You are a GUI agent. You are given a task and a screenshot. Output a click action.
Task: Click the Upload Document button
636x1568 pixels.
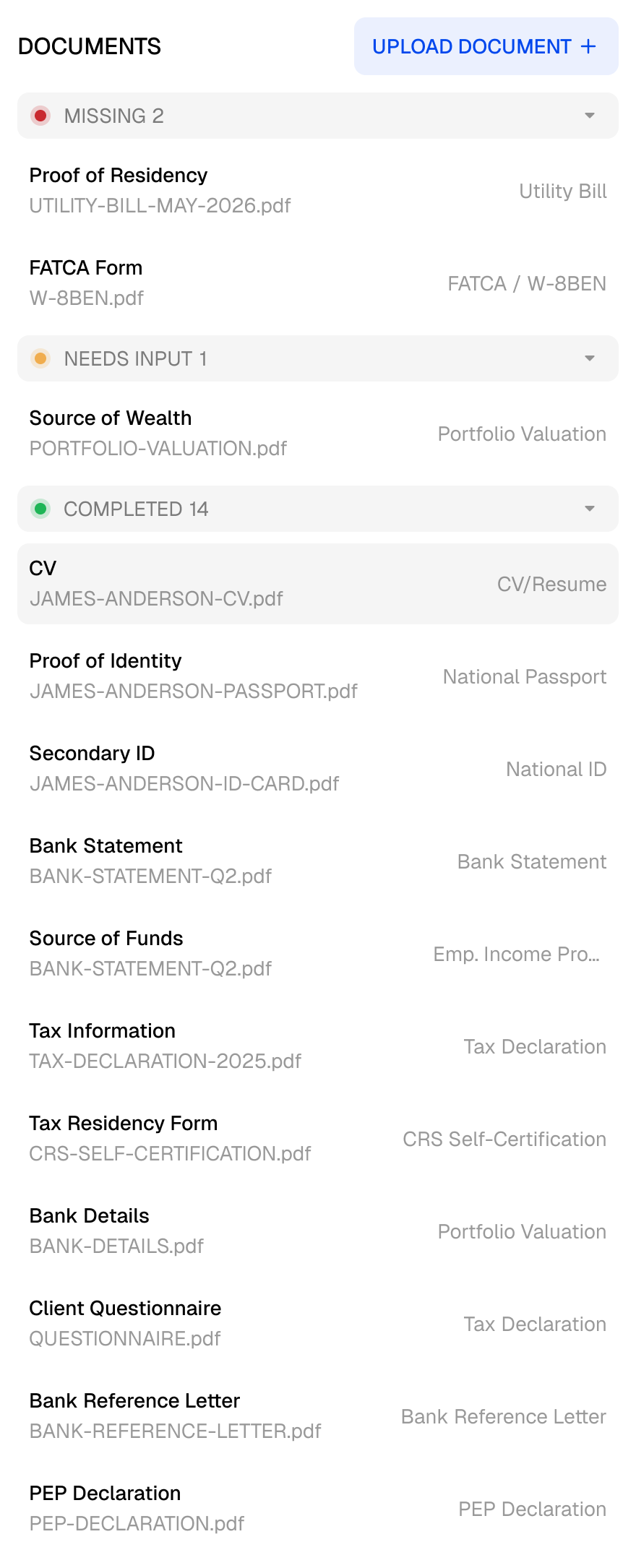[x=486, y=46]
